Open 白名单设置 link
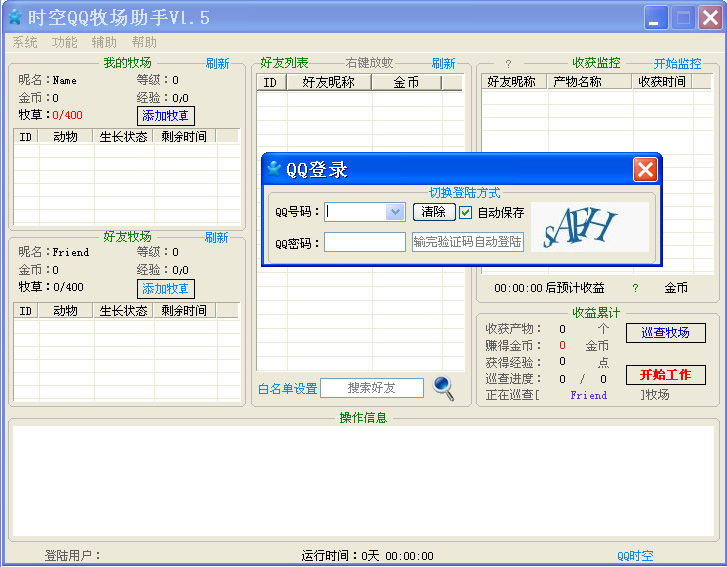The height and width of the screenshot is (567, 727). 287,389
